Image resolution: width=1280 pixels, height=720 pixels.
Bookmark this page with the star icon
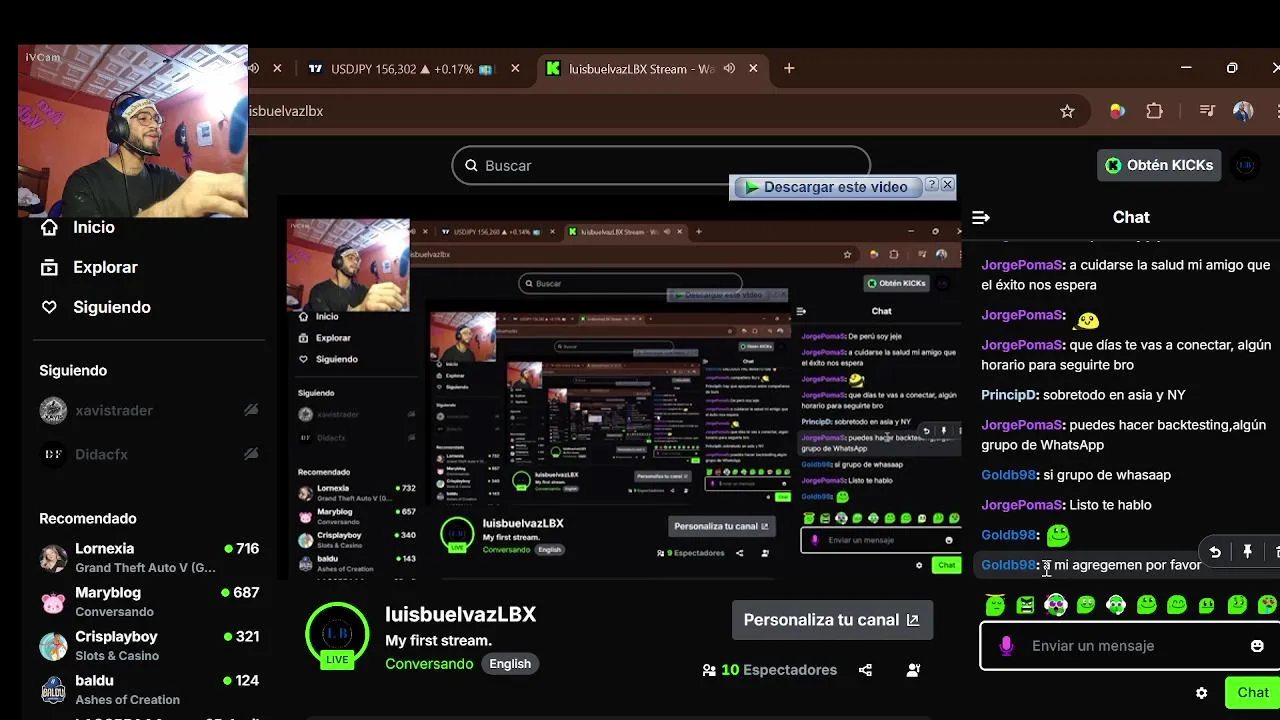1067,111
